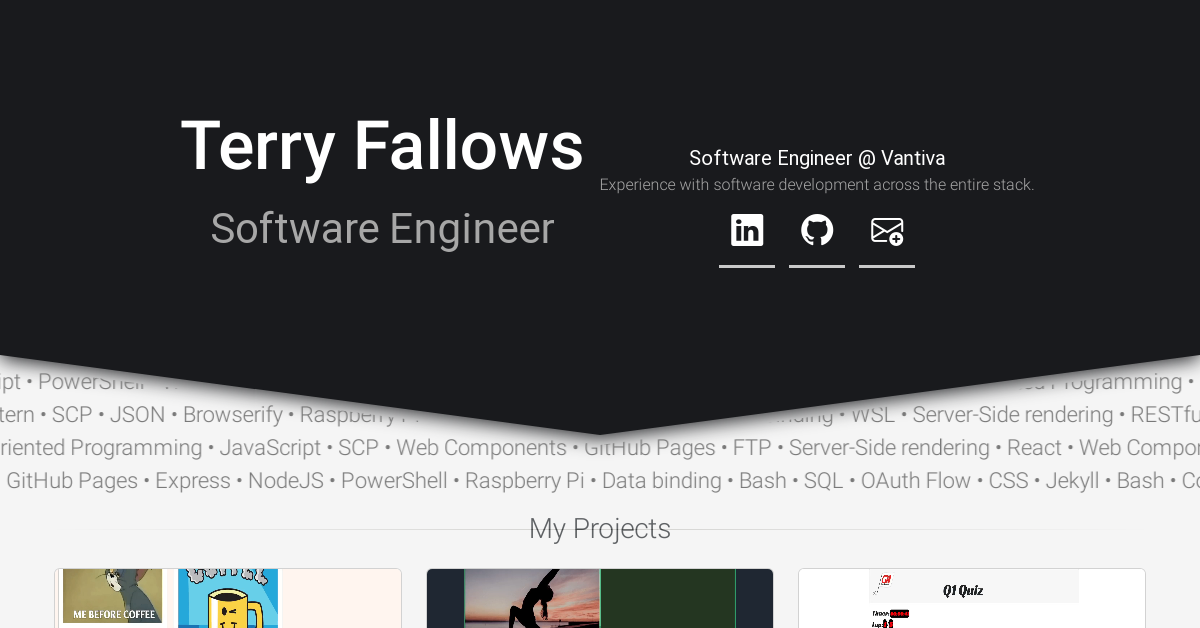Select the PowerShell skill tag
The height and width of the screenshot is (628, 1200).
[x=393, y=481]
